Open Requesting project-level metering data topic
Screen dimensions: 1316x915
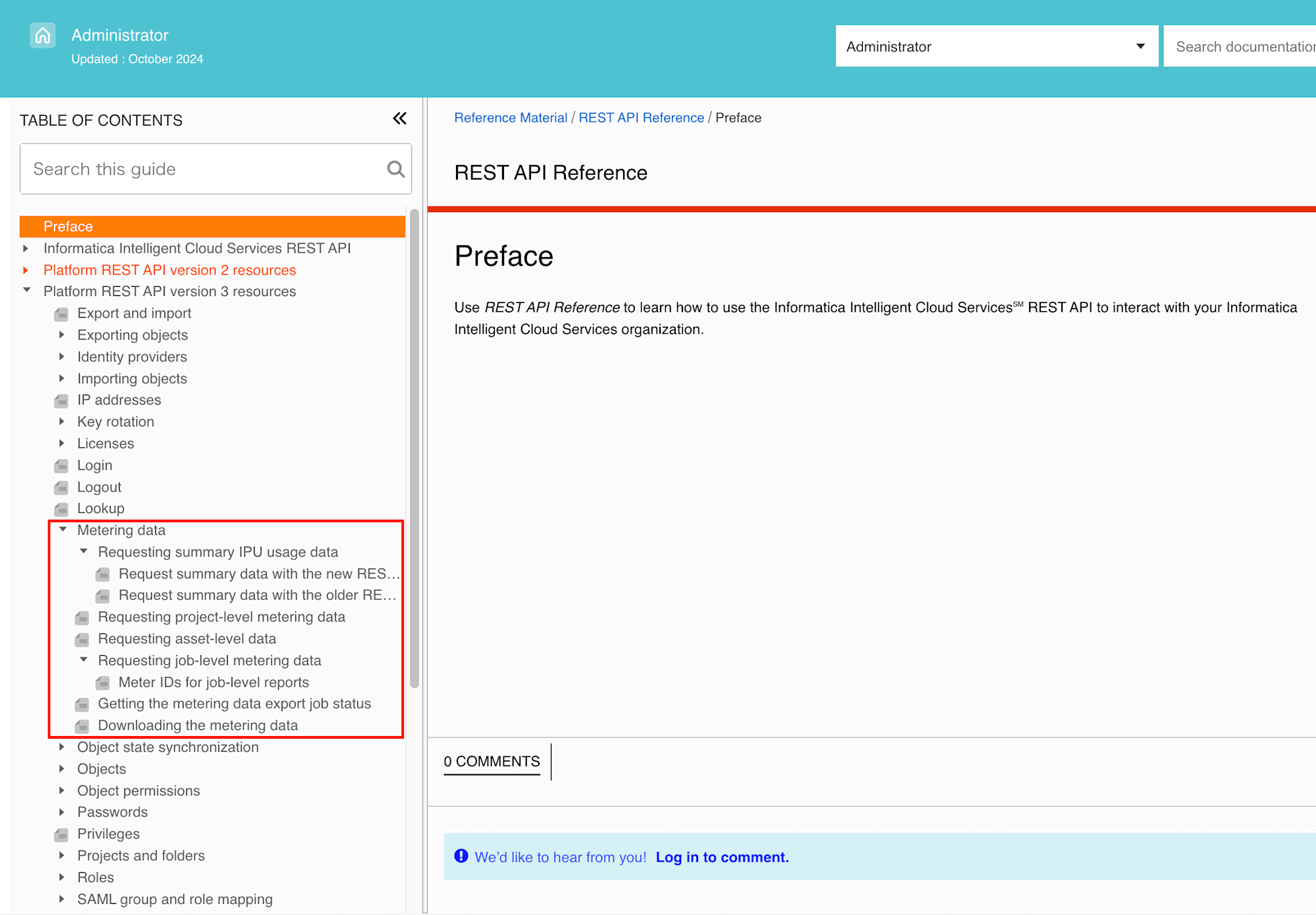(x=222, y=618)
